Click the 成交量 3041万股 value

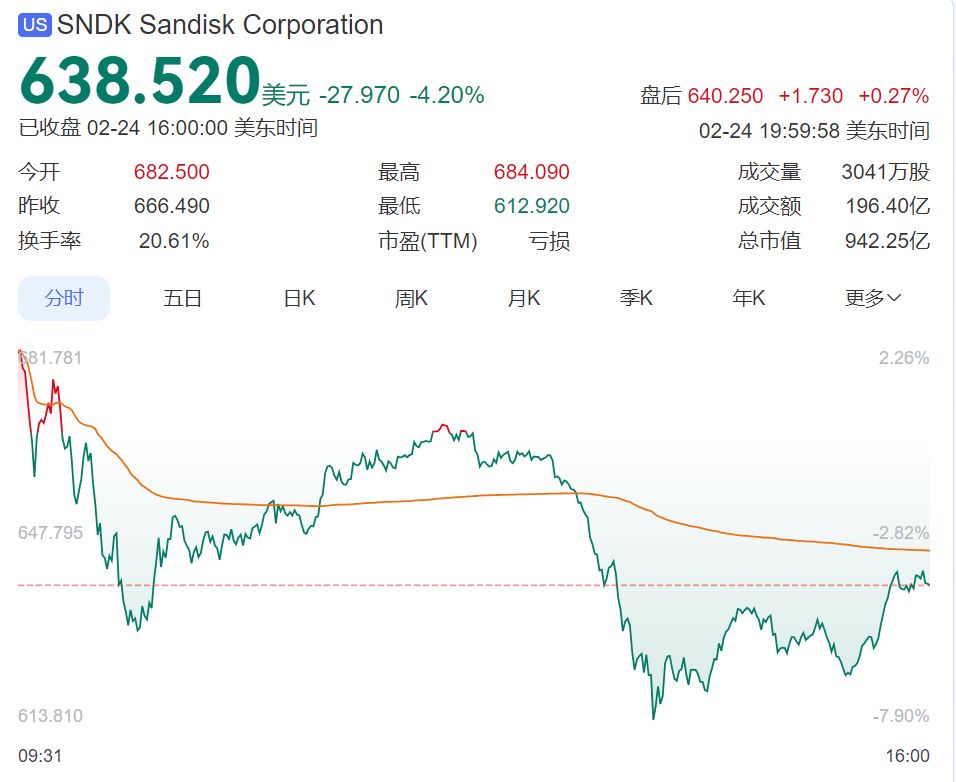[x=885, y=172]
